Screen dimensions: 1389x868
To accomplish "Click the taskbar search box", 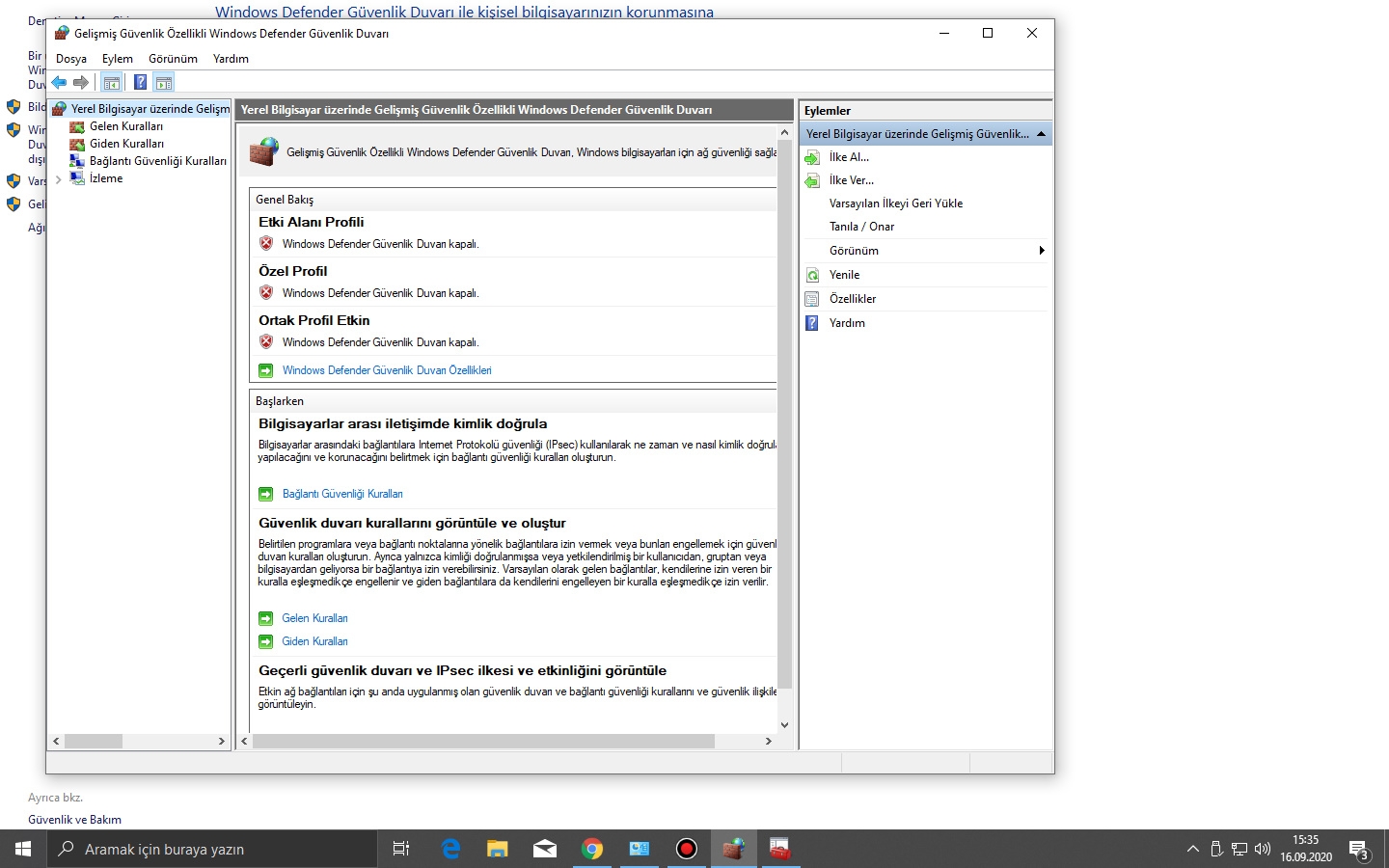I will (x=212, y=849).
